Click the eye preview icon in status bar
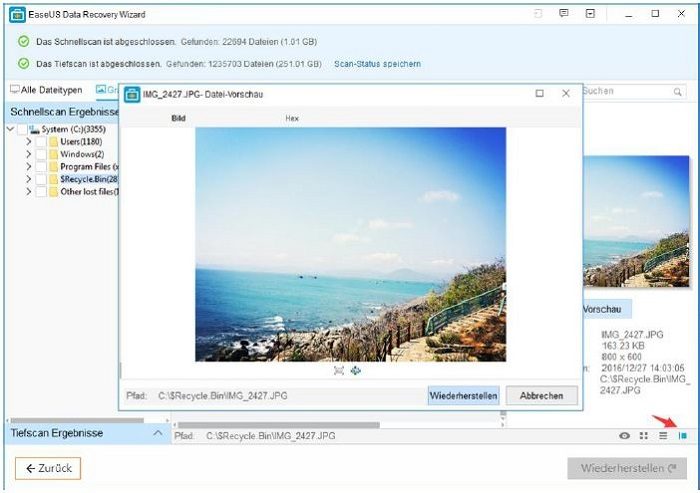Image resolution: width=700 pixels, height=493 pixels. point(625,436)
